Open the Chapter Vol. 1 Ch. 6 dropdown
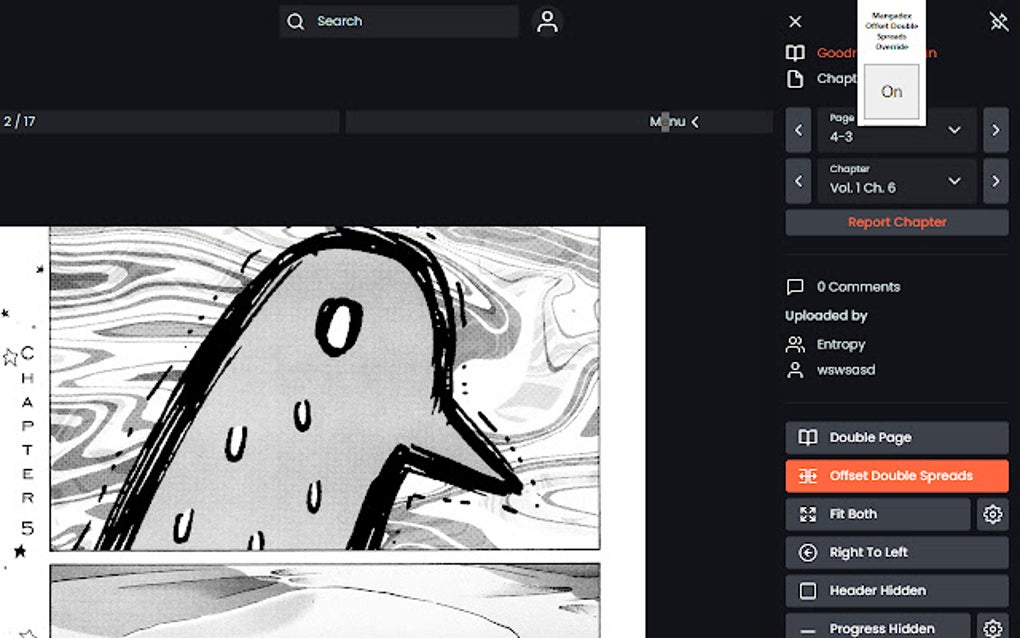The height and width of the screenshot is (638, 1020). pyautogui.click(x=896, y=181)
